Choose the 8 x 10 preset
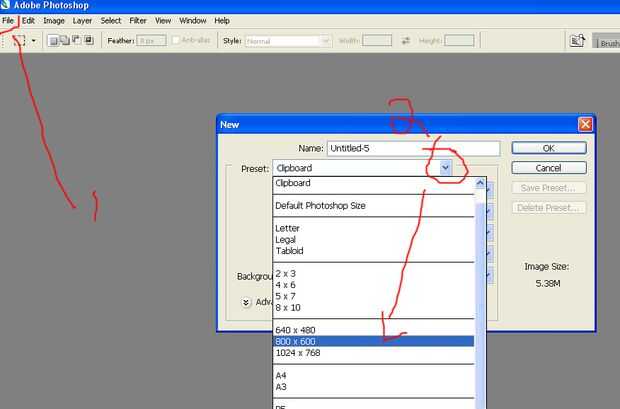The width and height of the screenshot is (620, 409). click(374, 307)
